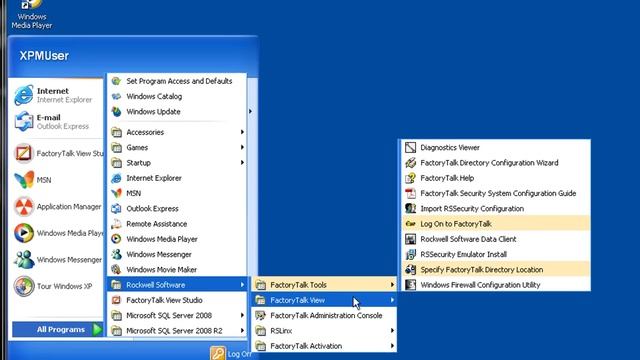Screen dimensions: 640x360
Task: Click the Application Manager icon
Action: (x=24, y=207)
